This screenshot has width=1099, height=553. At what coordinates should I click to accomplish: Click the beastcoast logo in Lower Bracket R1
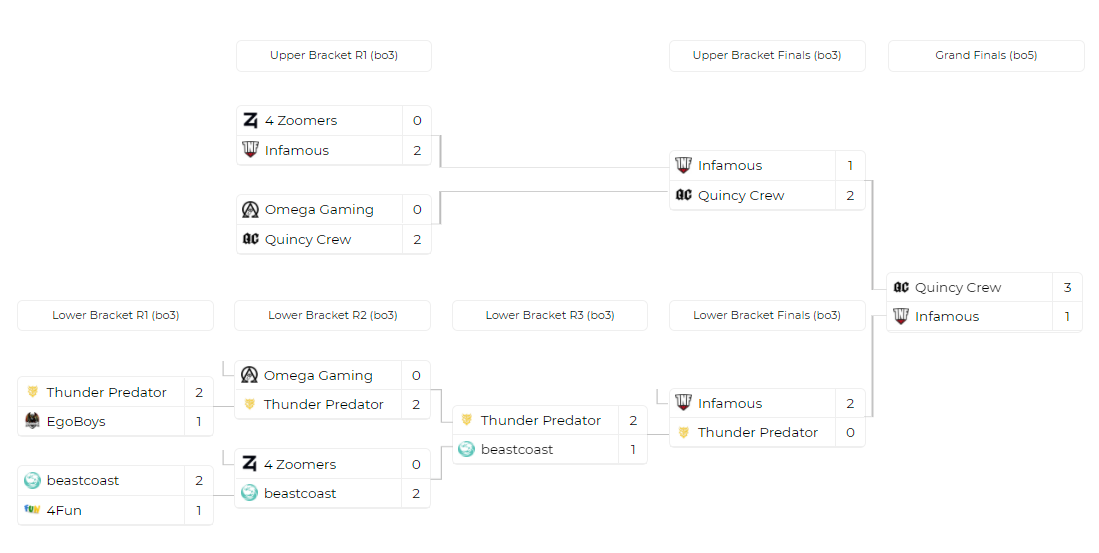click(x=32, y=481)
